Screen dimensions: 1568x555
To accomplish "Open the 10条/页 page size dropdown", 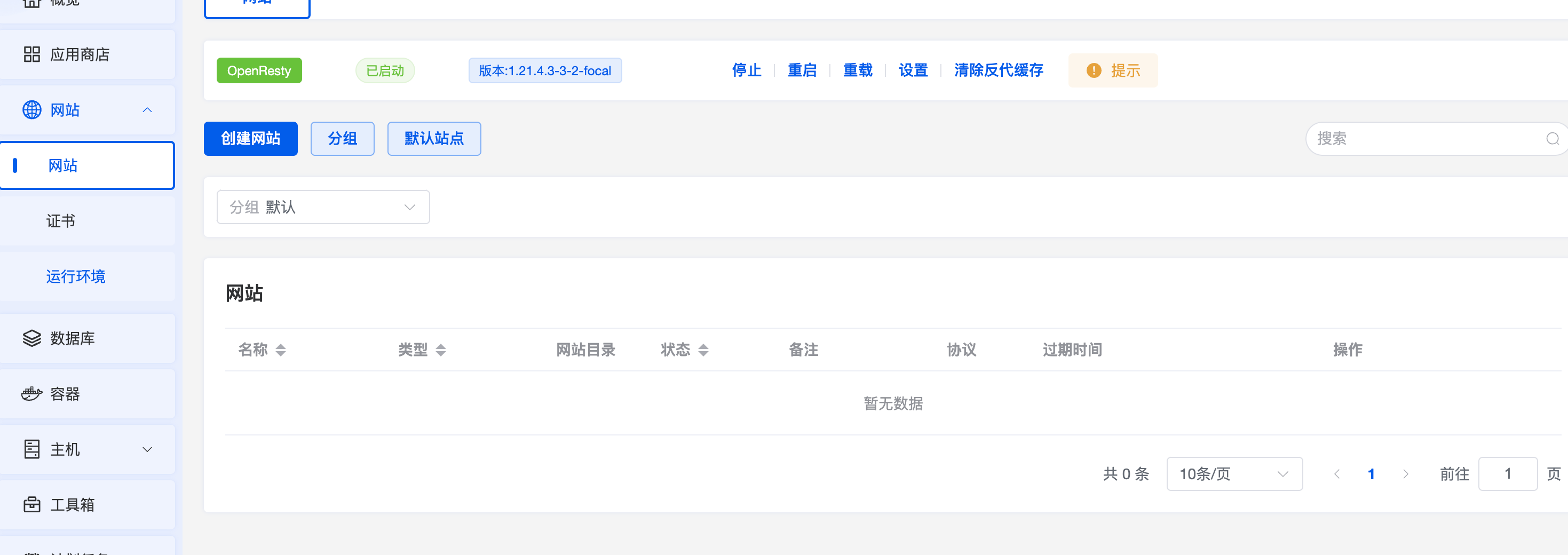I will [1234, 474].
